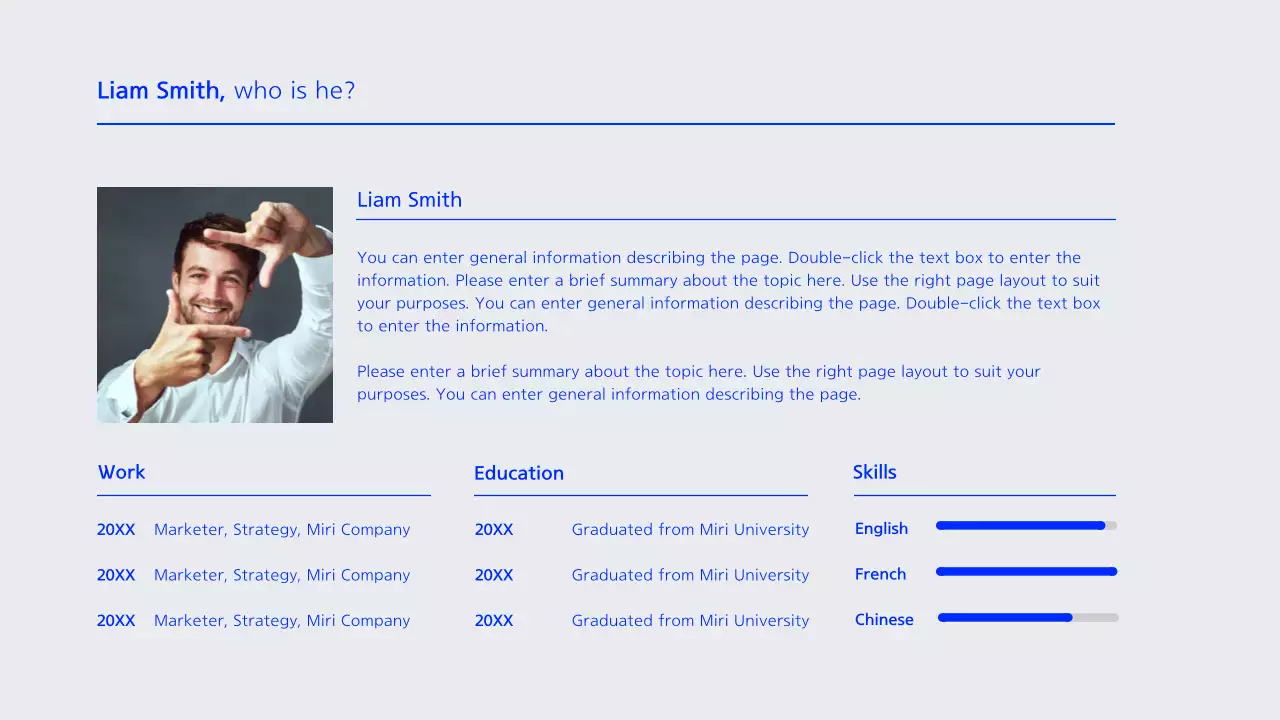
Task: Select the Work section heading
Action: [x=121, y=472]
